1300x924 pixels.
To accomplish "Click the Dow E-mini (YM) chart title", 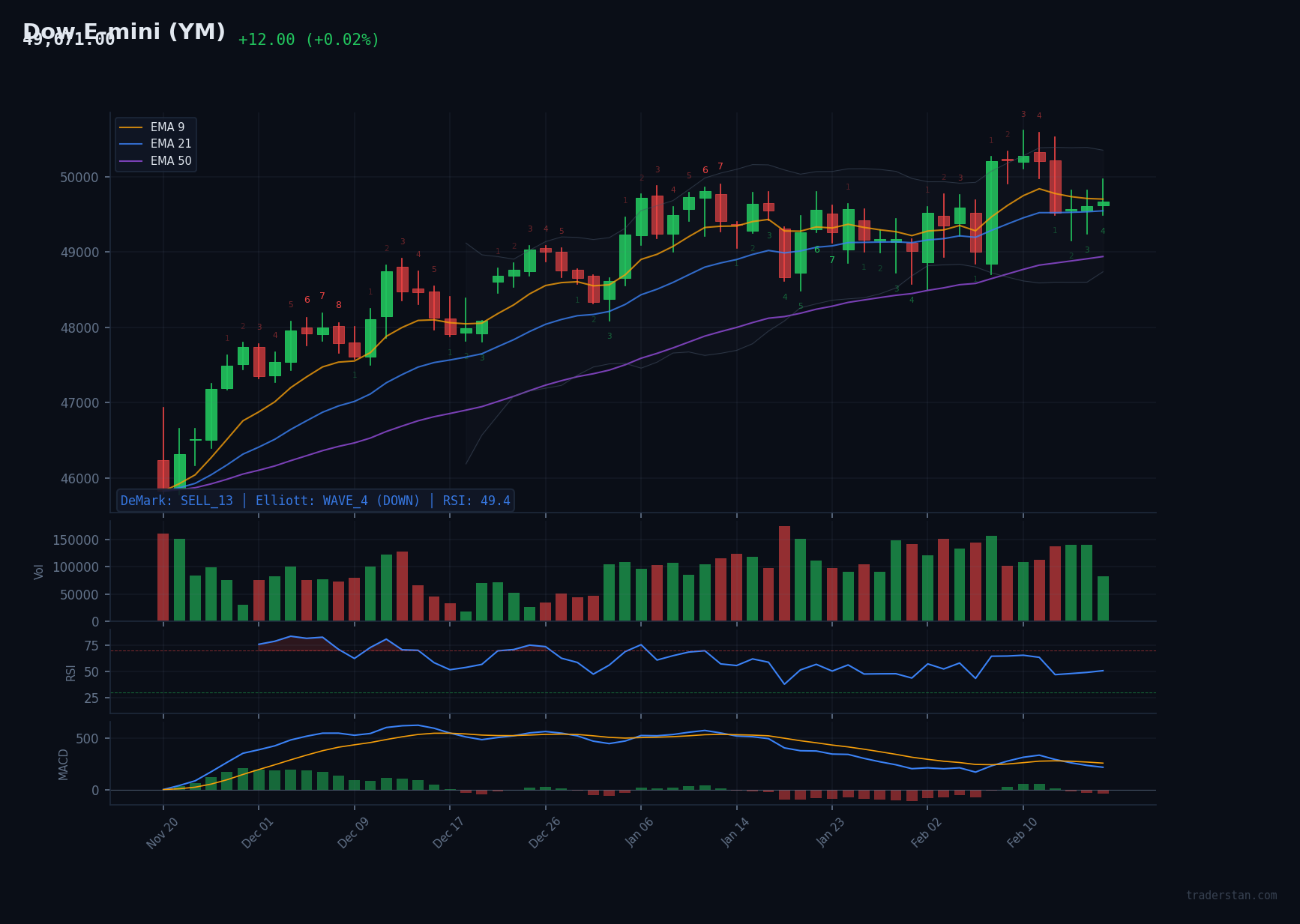I will (x=124, y=32).
